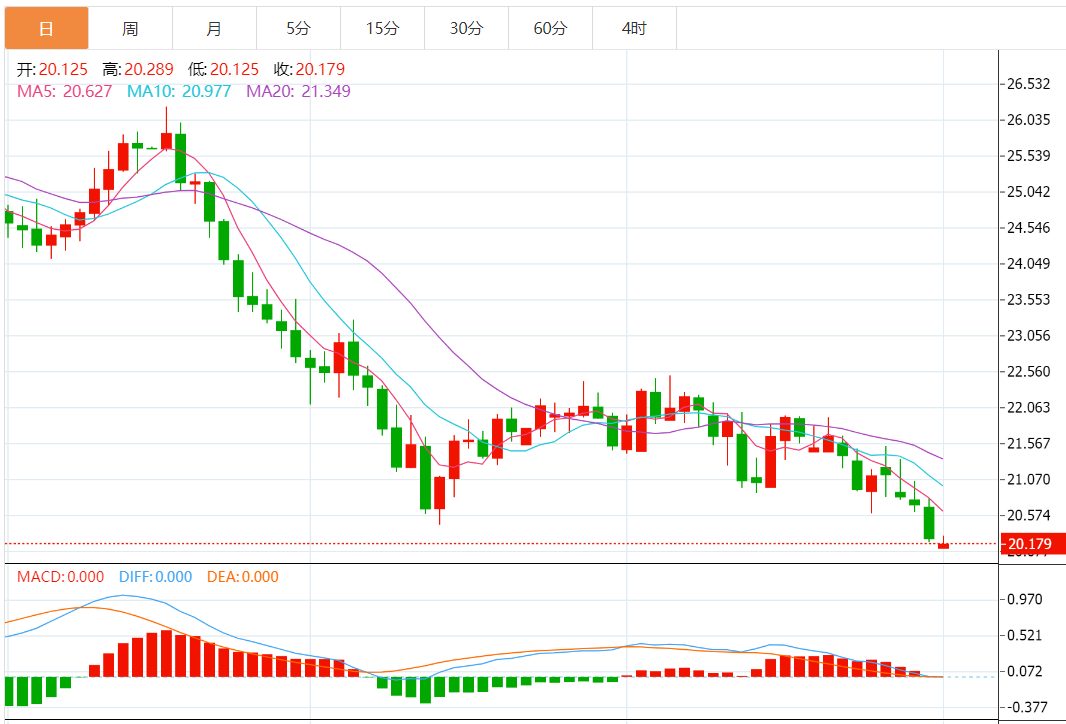Image resolution: width=1066 pixels, height=724 pixels.
Task: Click the 高:20.289 high price value
Action: pyautogui.click(x=138, y=69)
